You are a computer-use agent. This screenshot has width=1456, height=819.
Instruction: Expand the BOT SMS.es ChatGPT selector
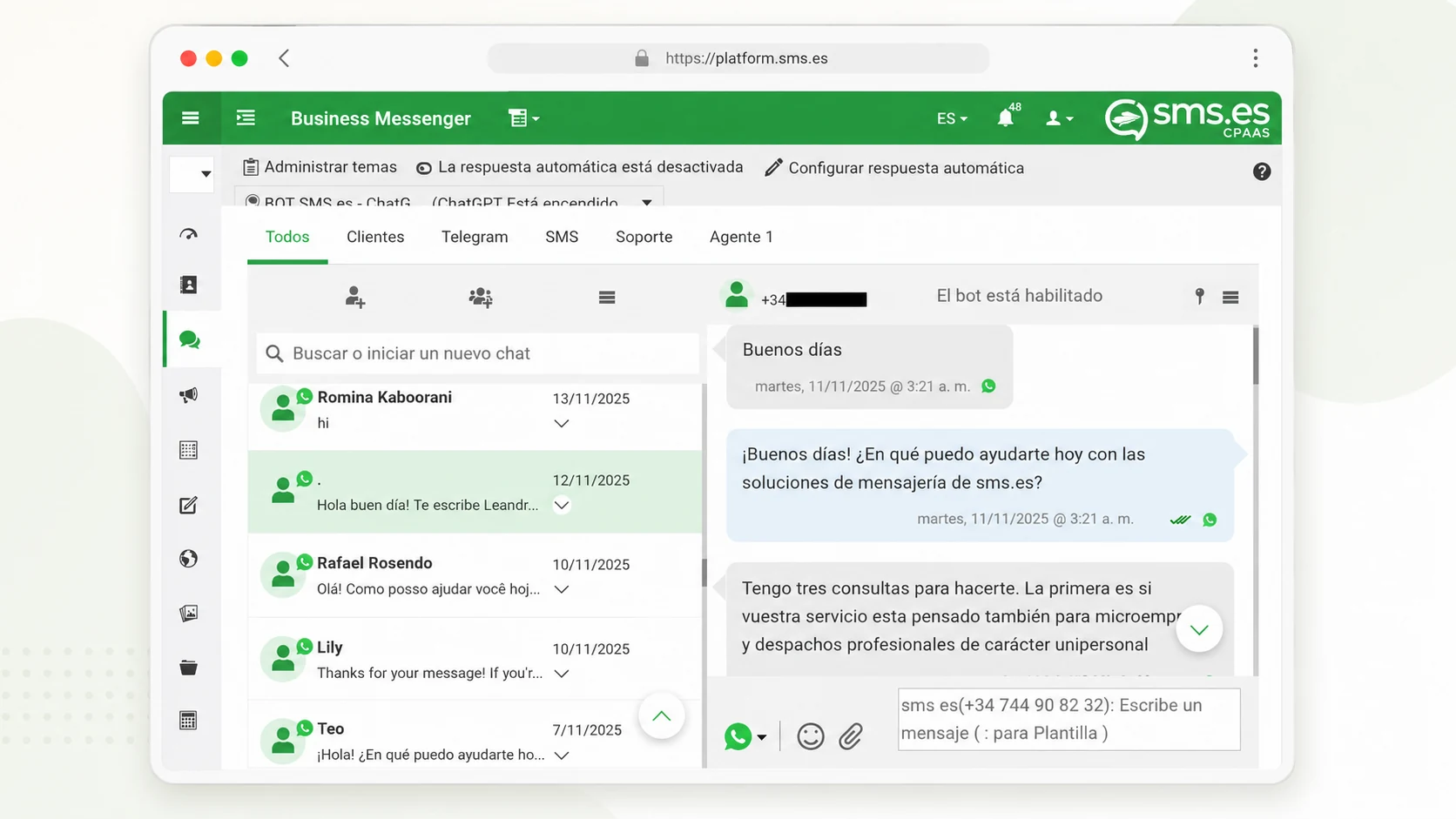tap(449, 199)
